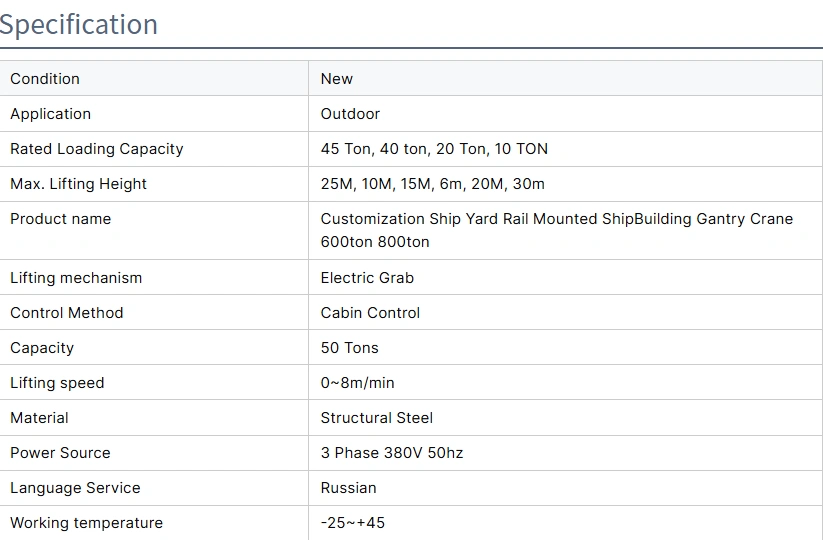The width and height of the screenshot is (823, 540).
Task: Select the "0~8m/min" speed value
Action: coord(357,383)
